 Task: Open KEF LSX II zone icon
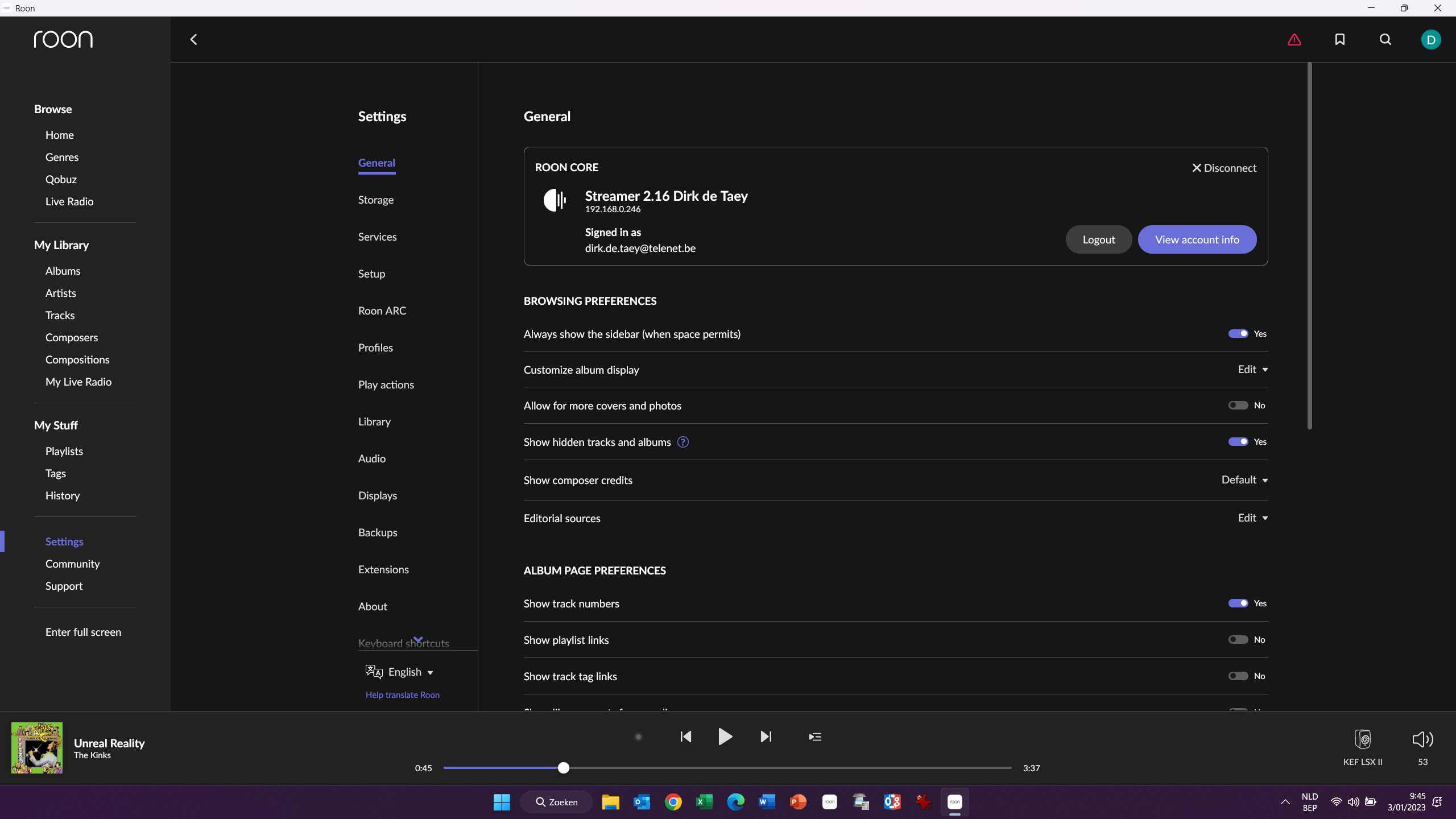1363,739
